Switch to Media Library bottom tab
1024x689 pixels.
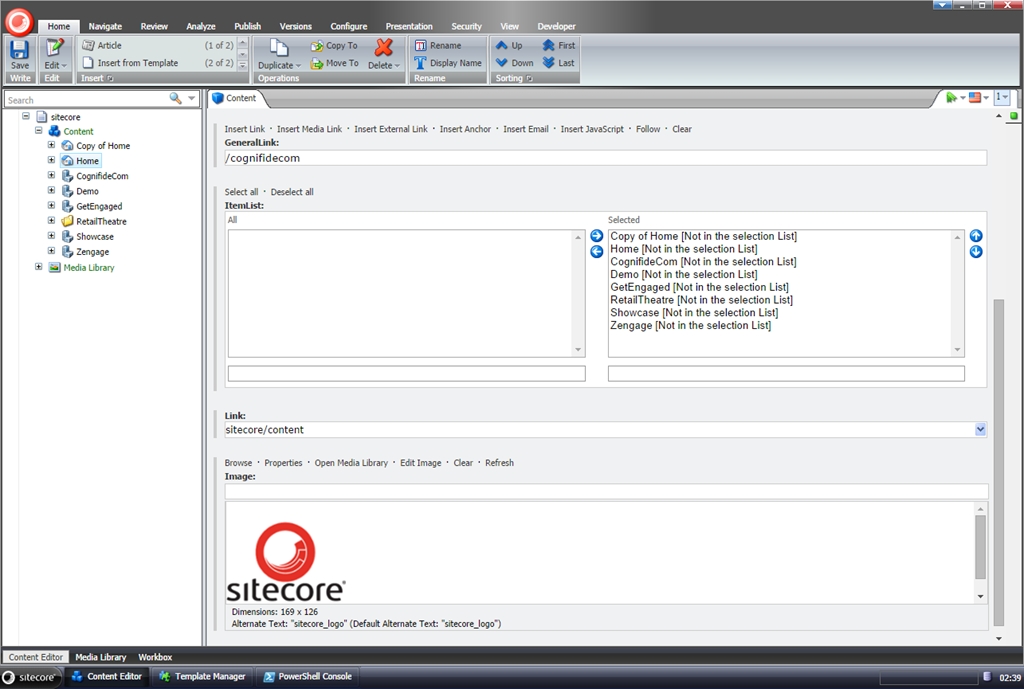[x=101, y=657]
